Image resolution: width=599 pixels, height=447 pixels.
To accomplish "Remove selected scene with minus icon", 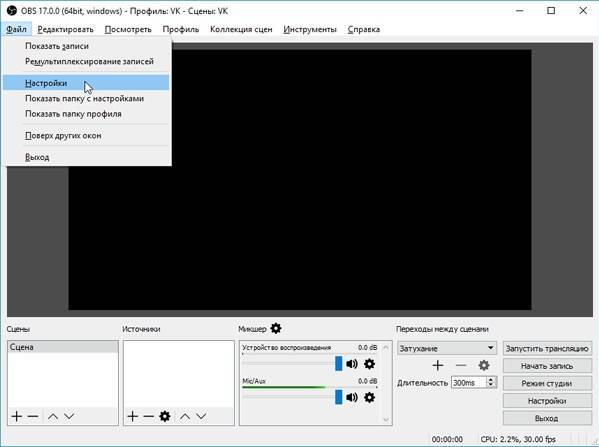I will point(33,416).
